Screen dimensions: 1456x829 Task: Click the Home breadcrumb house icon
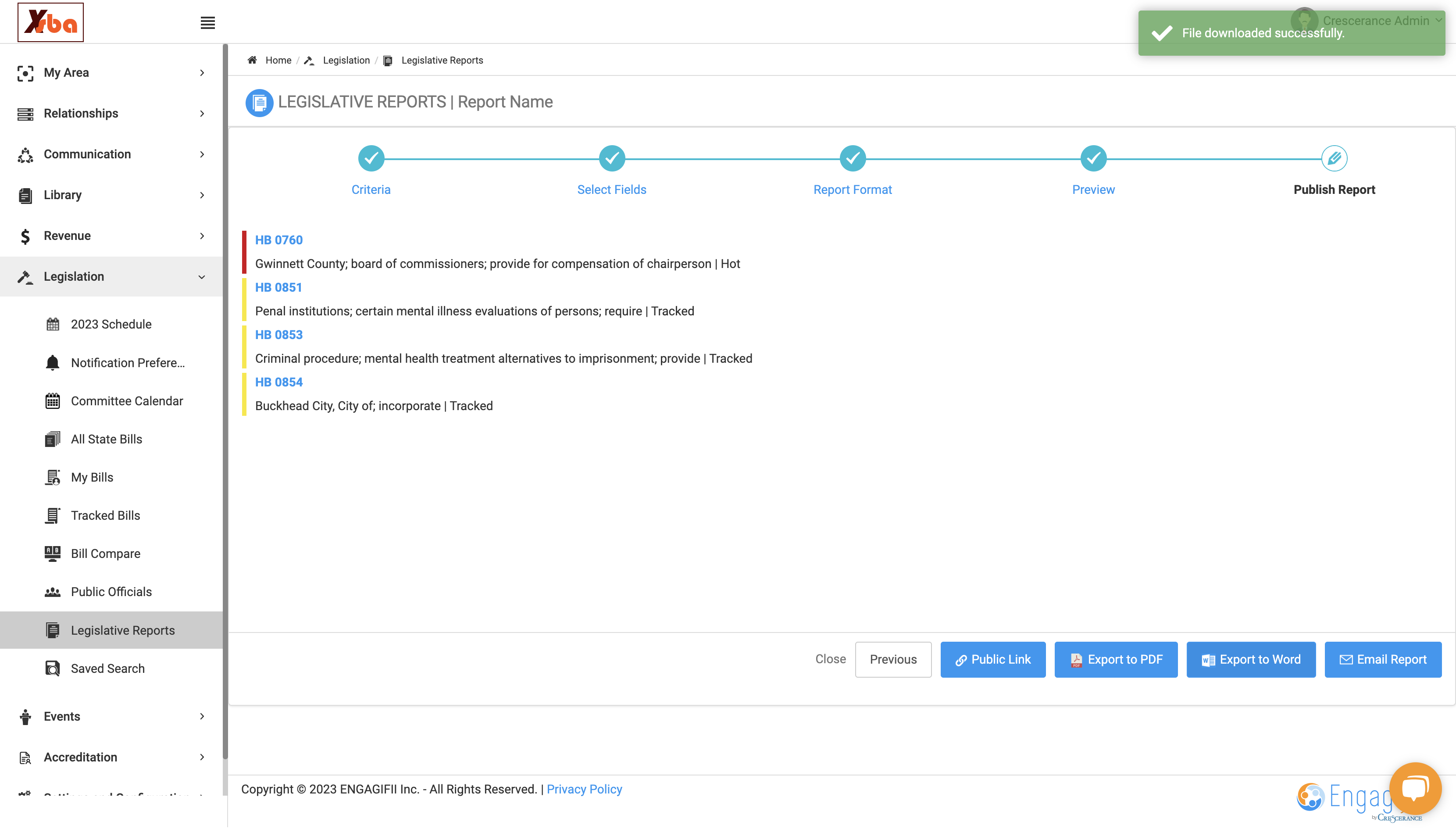pyautogui.click(x=252, y=60)
